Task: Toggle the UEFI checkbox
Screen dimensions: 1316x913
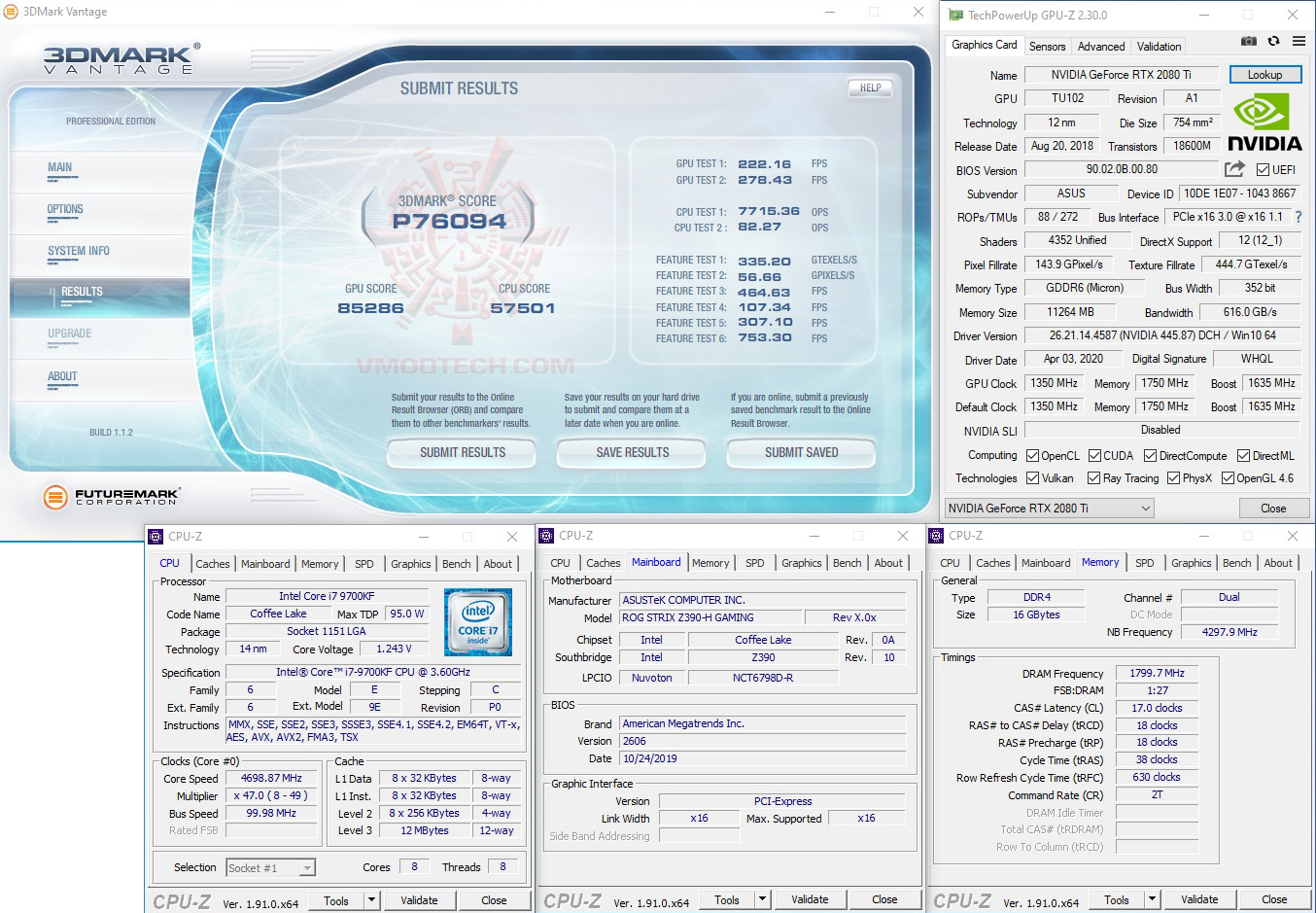Action: (1263, 169)
